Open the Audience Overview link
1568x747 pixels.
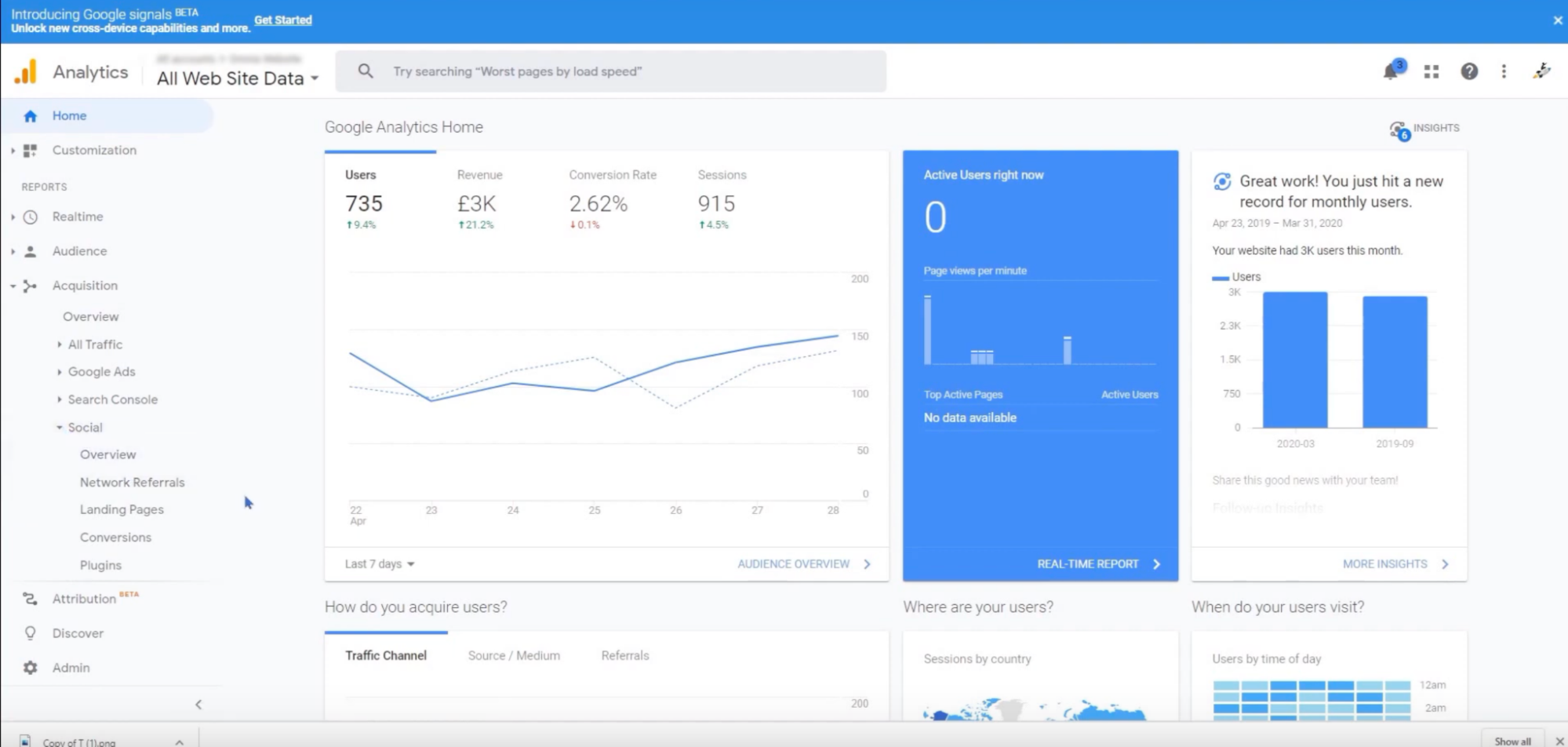coord(793,564)
